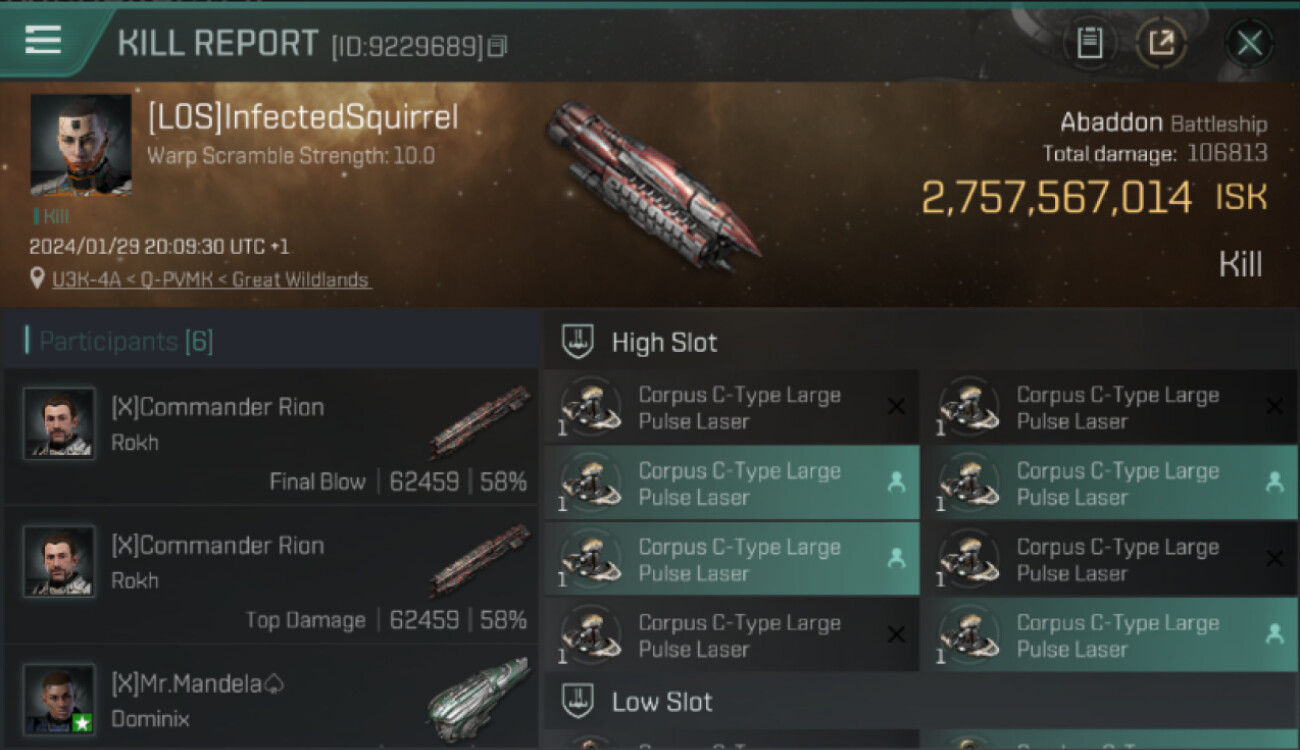Expand the Low Slot section header
The width and height of the screenshot is (1300, 750).
click(662, 701)
